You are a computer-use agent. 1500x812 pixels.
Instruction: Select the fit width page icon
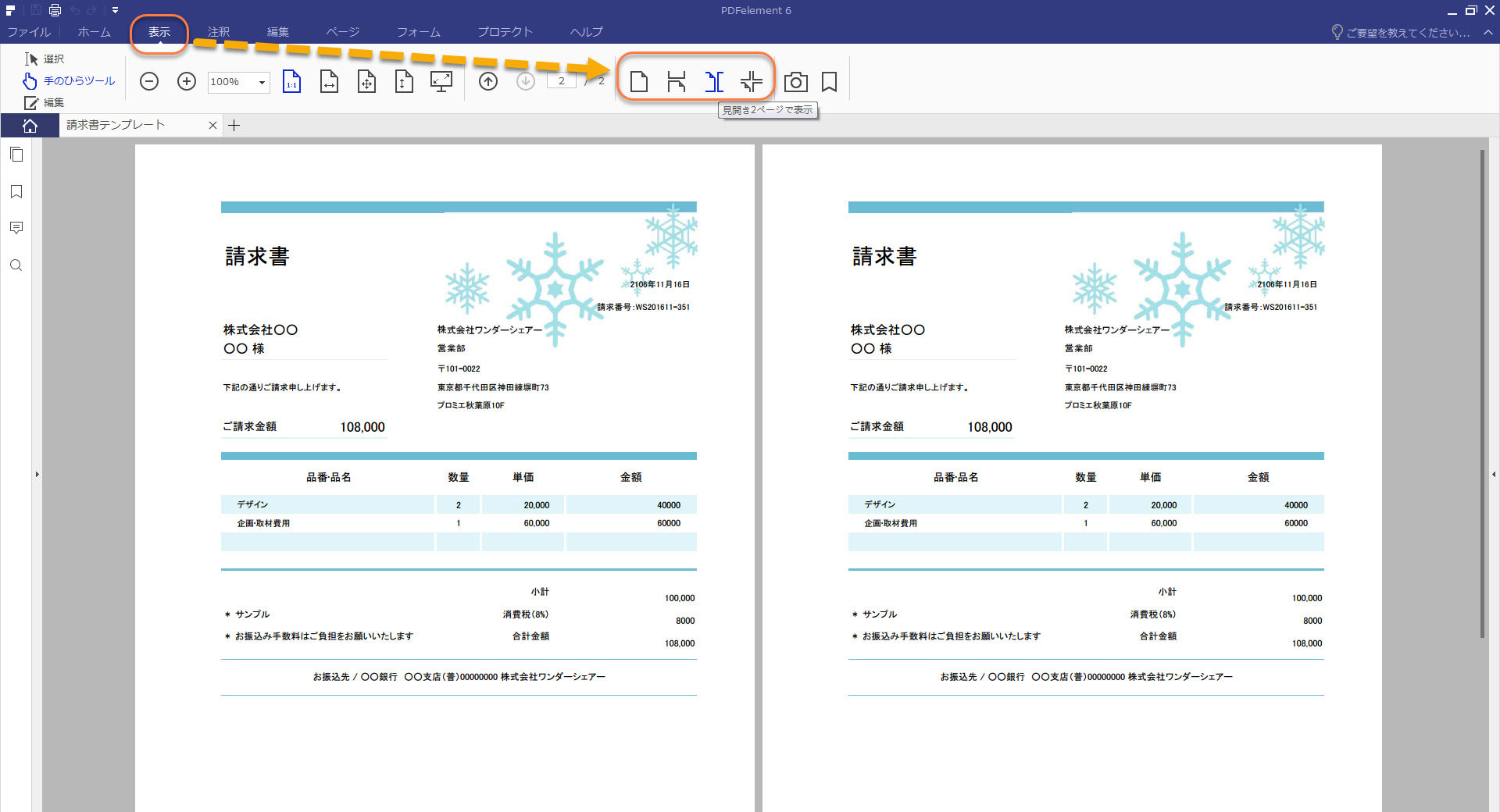329,81
